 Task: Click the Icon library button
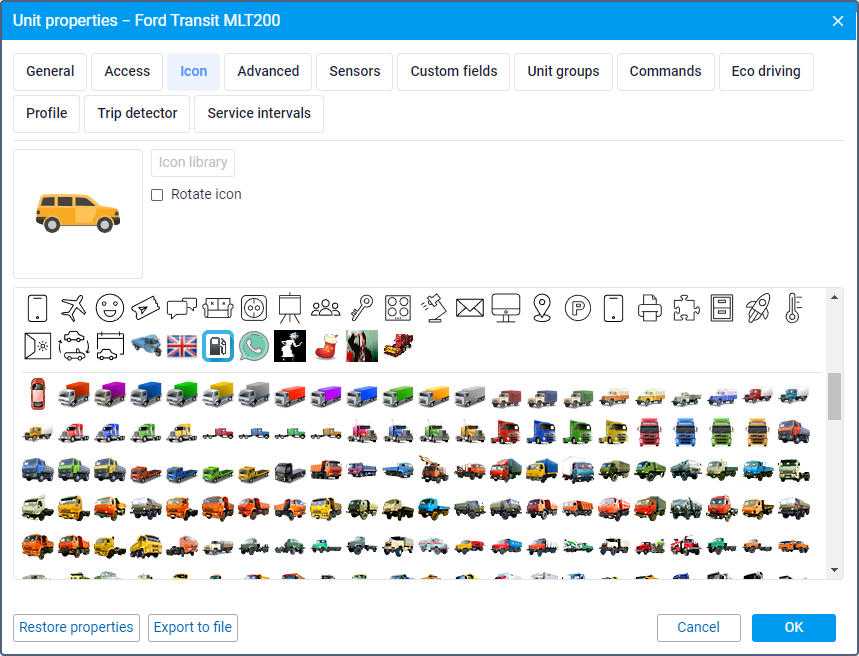pyautogui.click(x=193, y=163)
